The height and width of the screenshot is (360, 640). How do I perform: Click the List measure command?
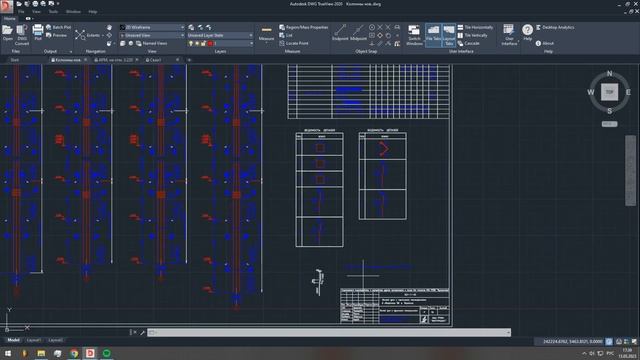click(x=286, y=36)
